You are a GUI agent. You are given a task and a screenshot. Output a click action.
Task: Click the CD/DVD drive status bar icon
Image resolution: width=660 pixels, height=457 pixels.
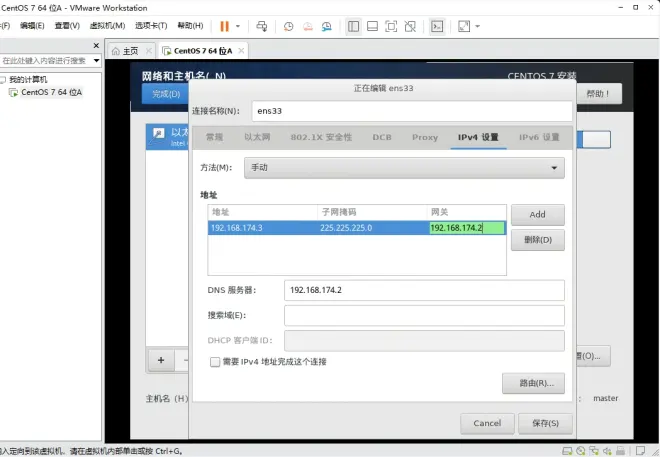pyautogui.click(x=581, y=451)
